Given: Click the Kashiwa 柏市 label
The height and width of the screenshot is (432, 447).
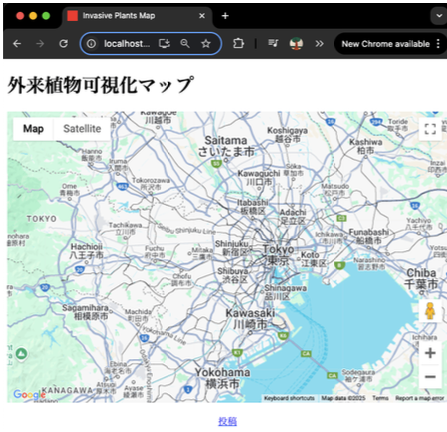Looking at the screenshot, I should pos(366,146).
